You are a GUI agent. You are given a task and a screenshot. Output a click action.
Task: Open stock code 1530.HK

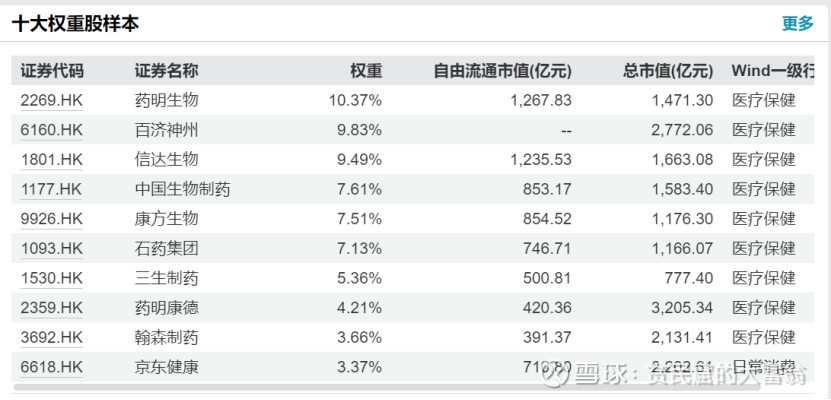(x=51, y=278)
